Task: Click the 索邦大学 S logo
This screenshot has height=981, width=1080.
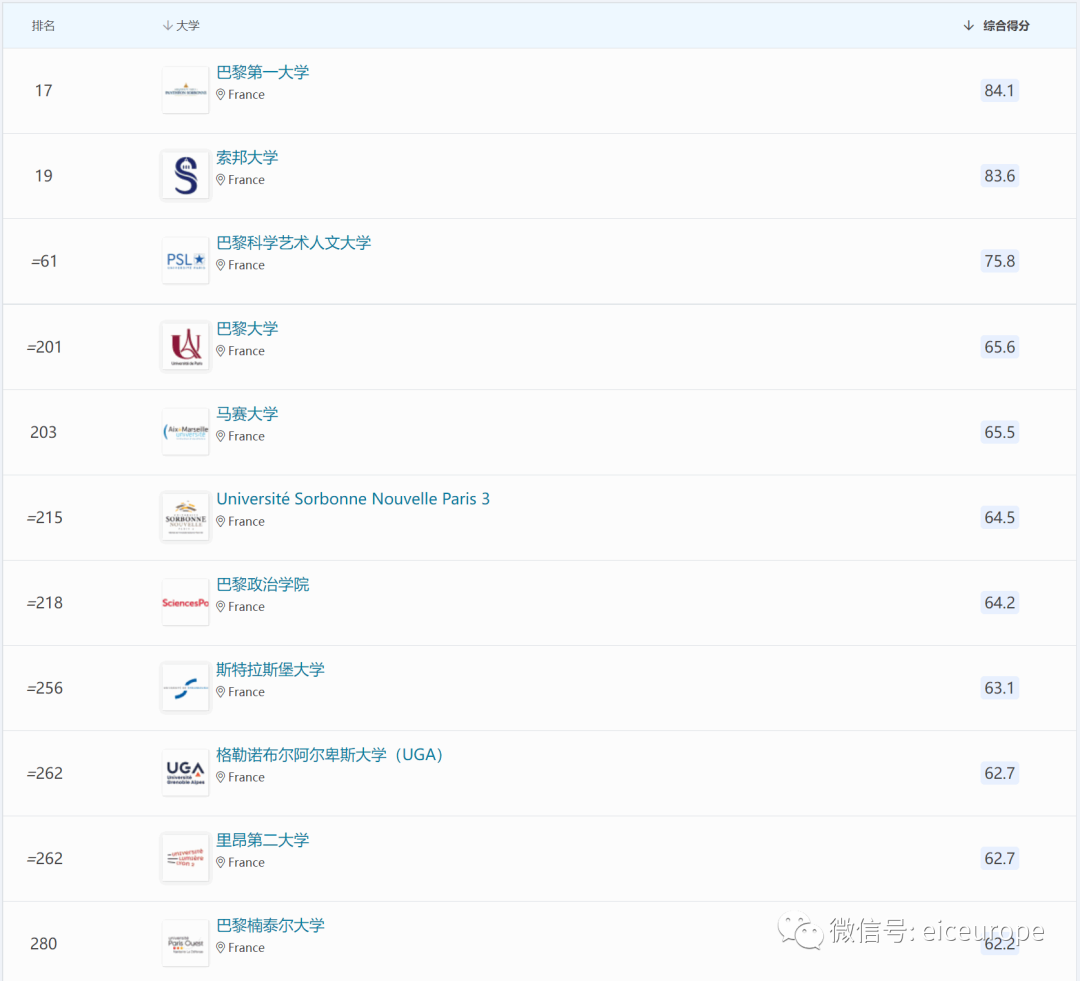Action: pos(185,176)
